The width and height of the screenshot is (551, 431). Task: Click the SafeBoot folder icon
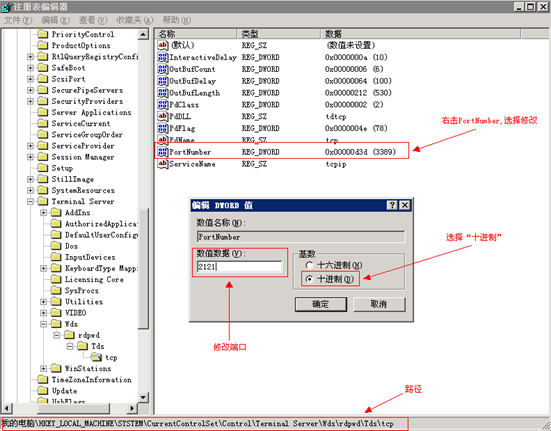pos(43,68)
